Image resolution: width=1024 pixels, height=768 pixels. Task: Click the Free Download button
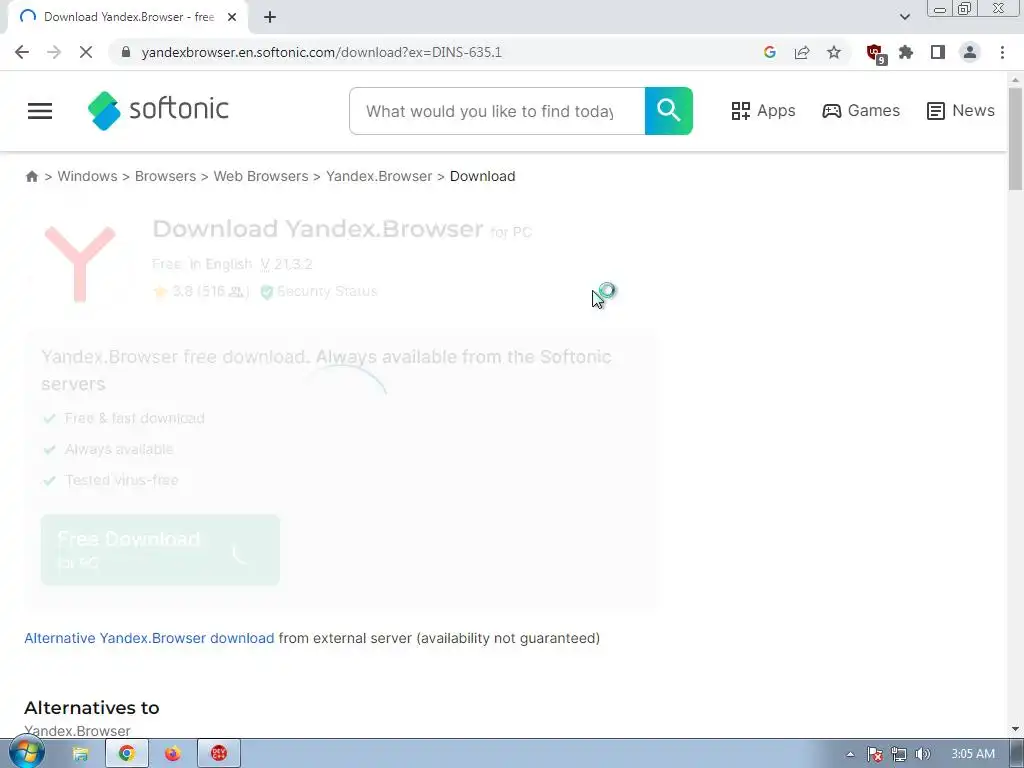tap(160, 550)
